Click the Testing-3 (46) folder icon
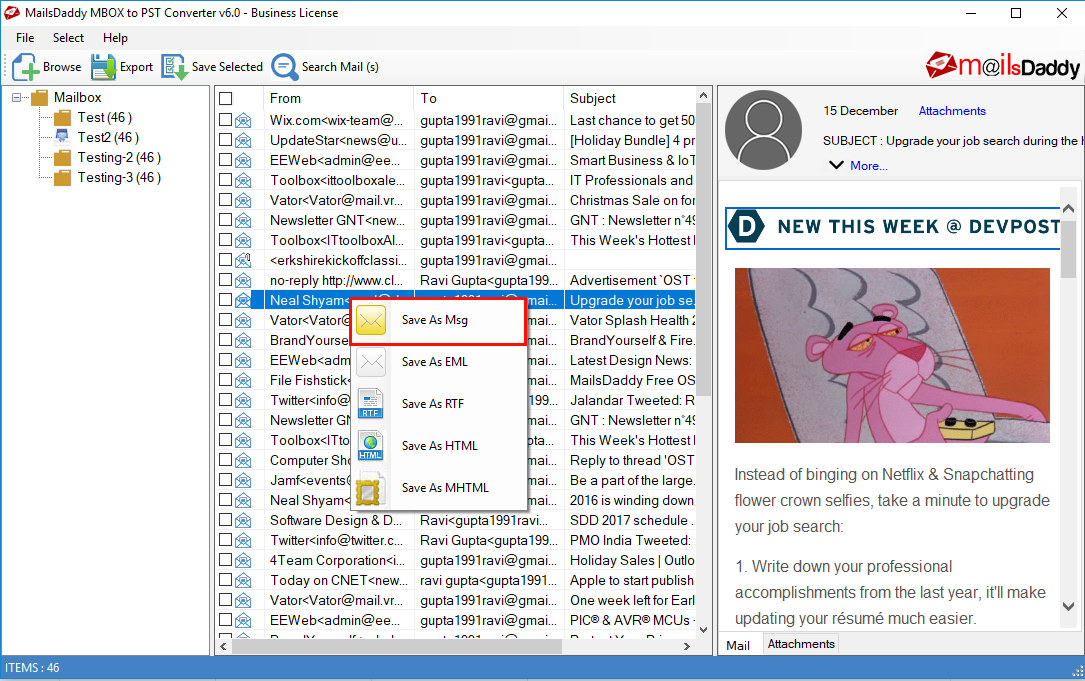 [63, 178]
